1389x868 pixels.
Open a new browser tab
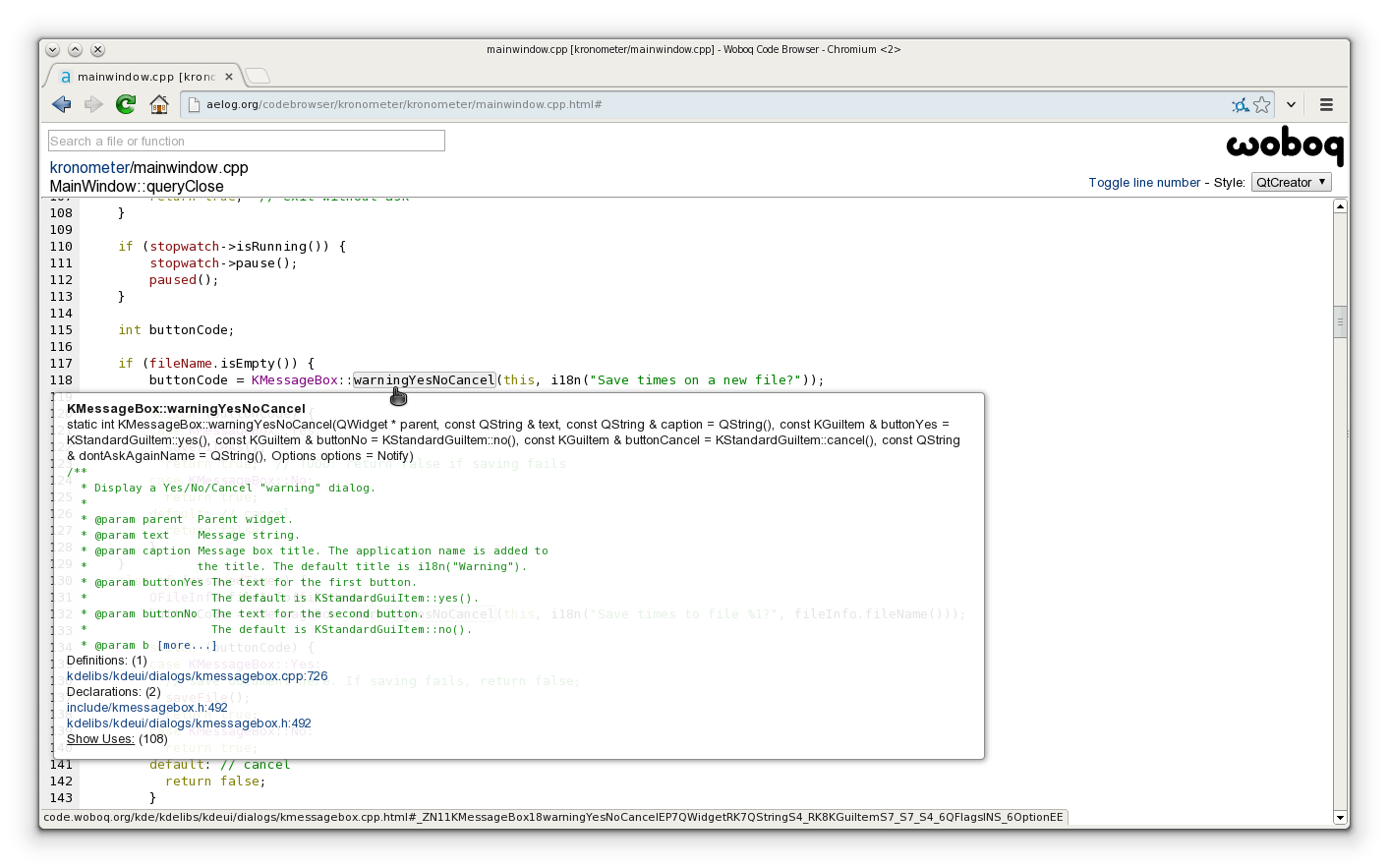(x=258, y=76)
